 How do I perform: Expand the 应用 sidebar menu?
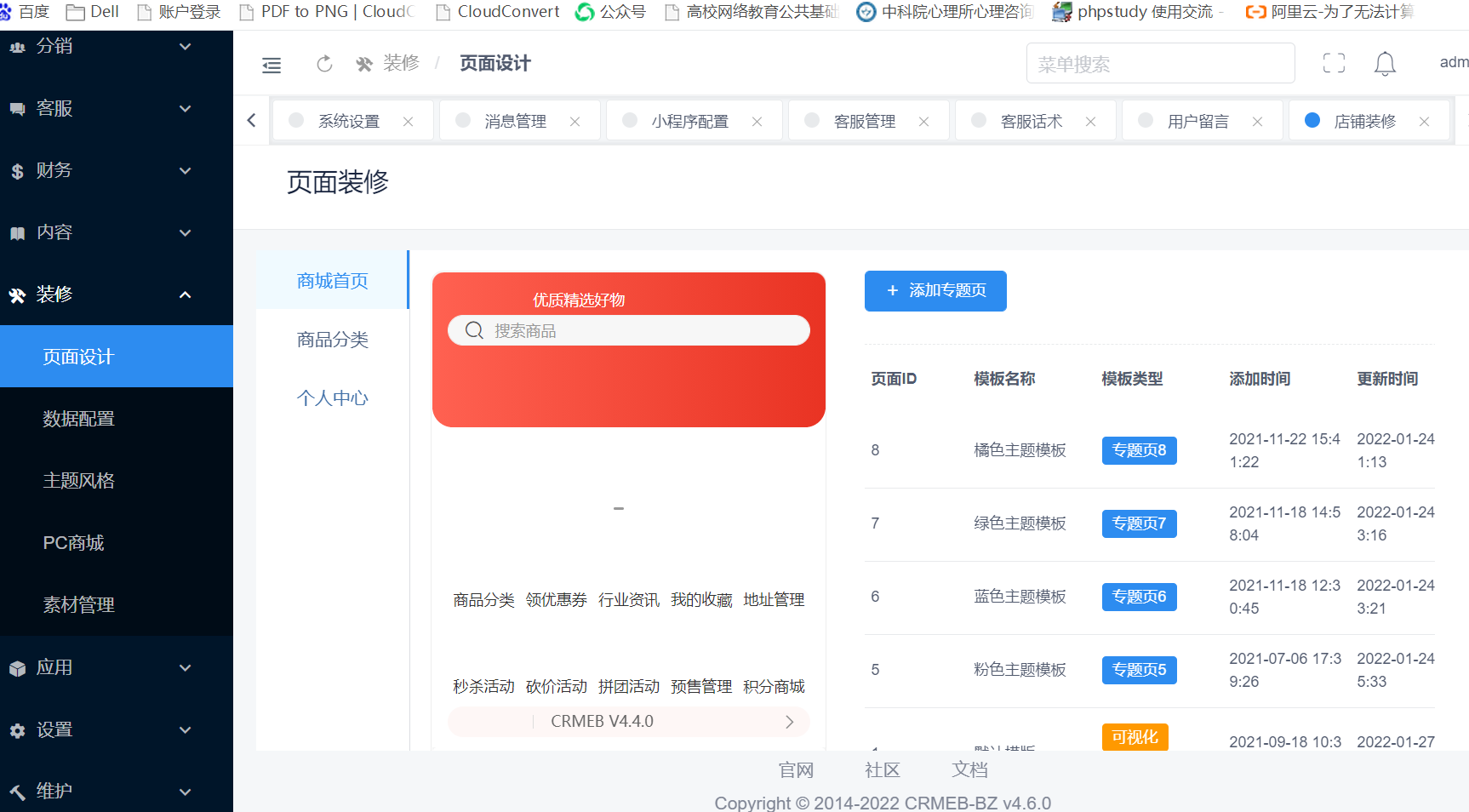pos(116,667)
